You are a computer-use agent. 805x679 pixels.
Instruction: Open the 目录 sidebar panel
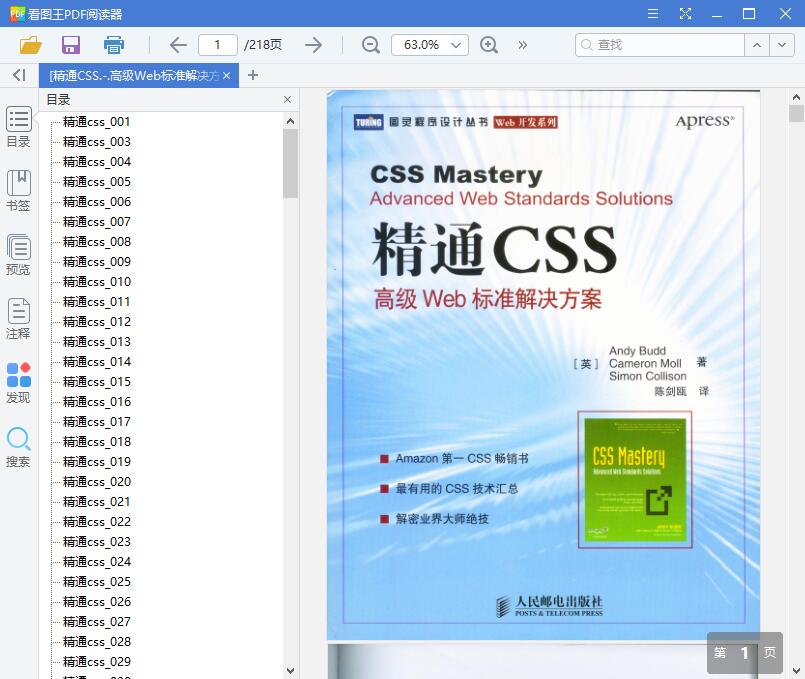coord(18,127)
